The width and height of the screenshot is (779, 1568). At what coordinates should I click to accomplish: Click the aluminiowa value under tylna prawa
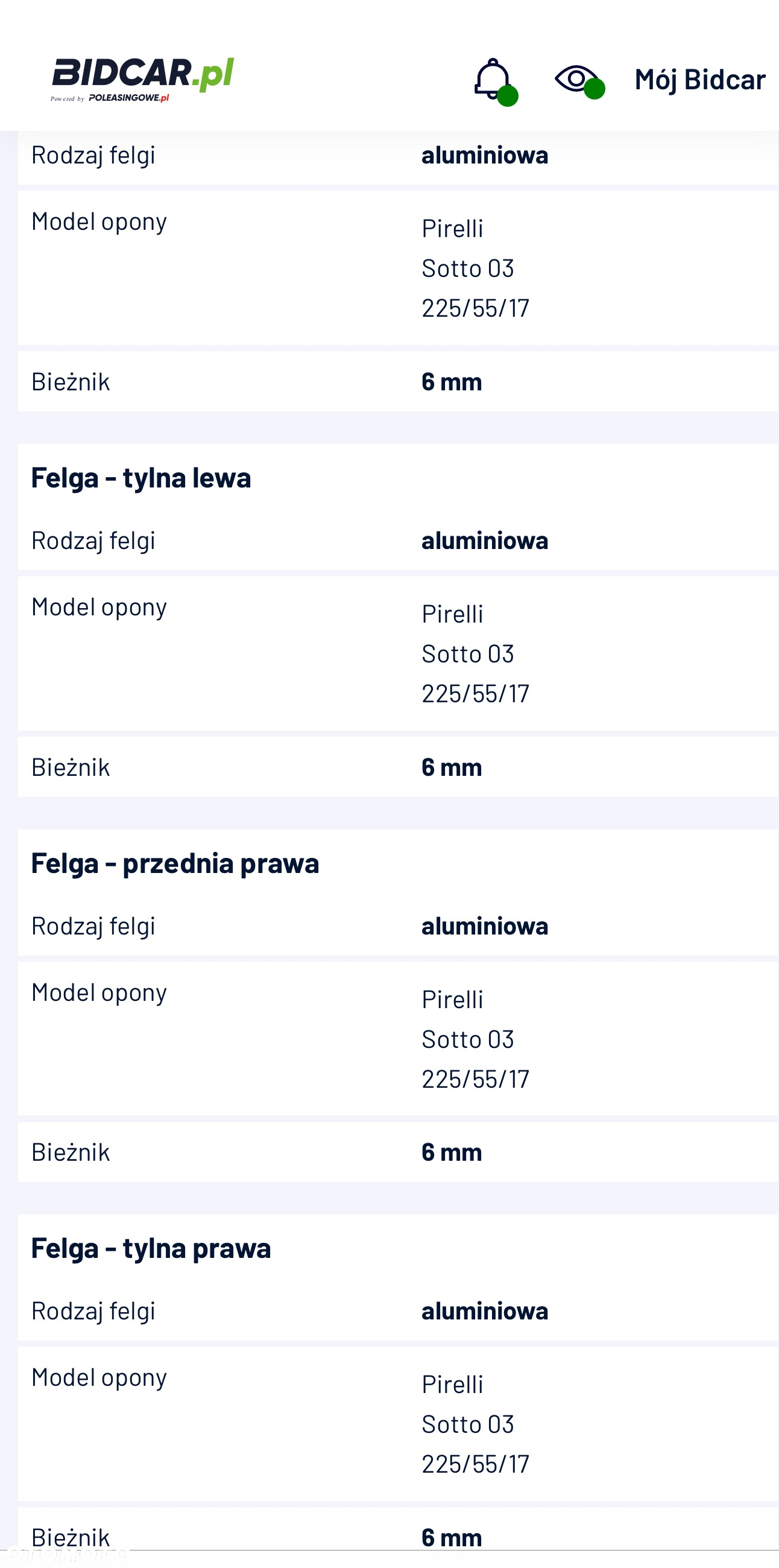[485, 1311]
